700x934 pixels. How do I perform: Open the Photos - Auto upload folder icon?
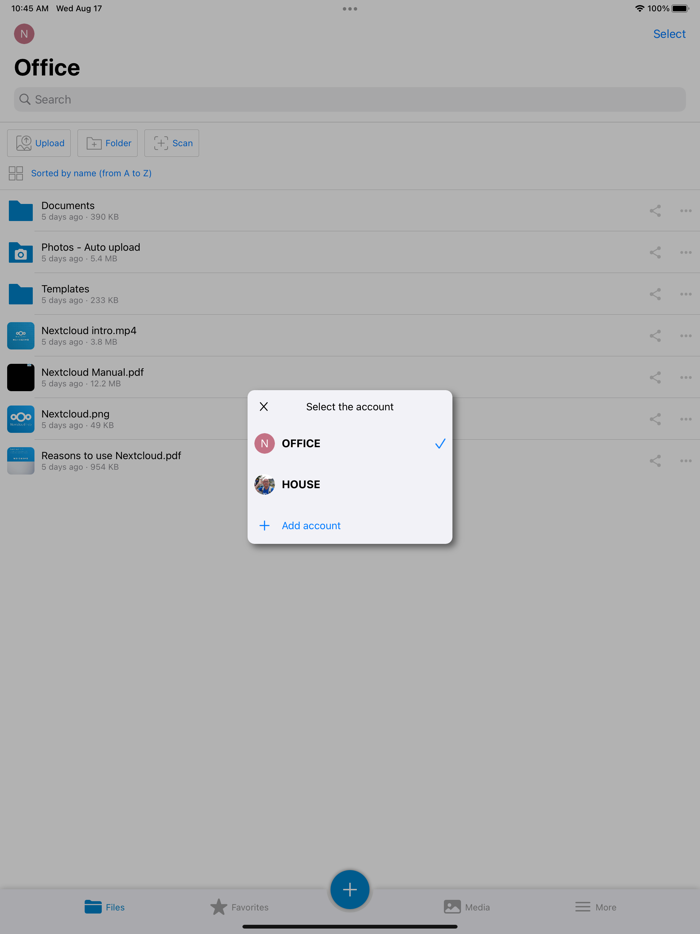pyautogui.click(x=21, y=253)
